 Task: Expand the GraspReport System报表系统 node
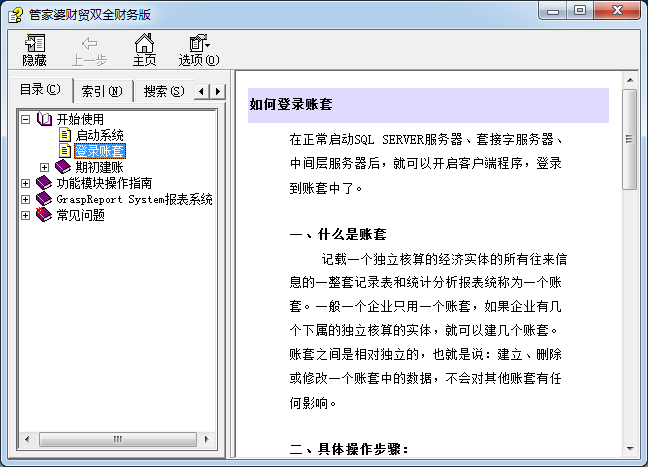[x=25, y=200]
